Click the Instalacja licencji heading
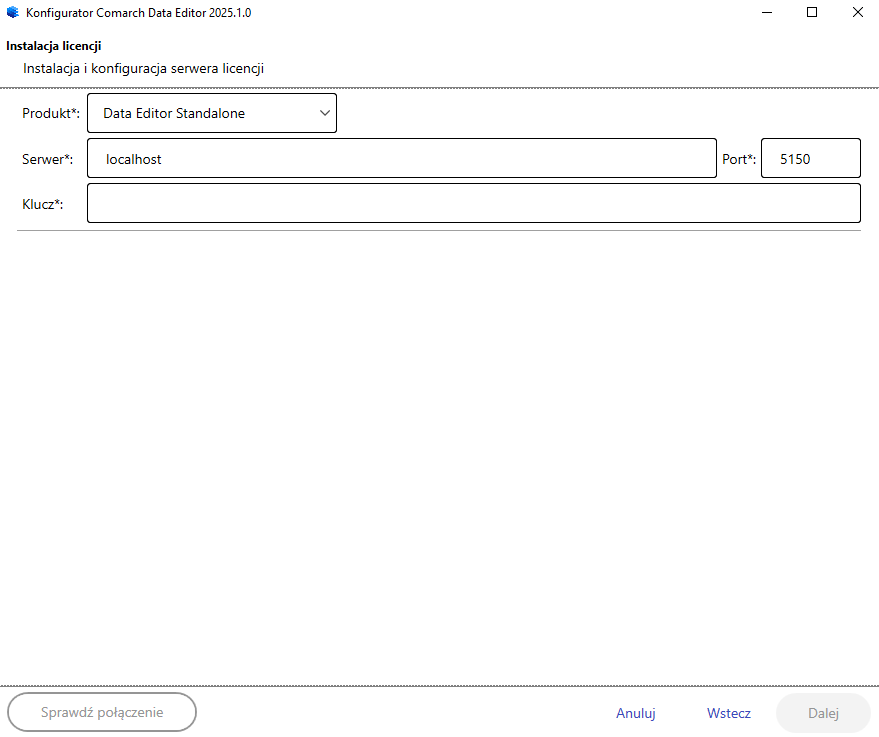This screenshot has height=737, width=879. point(54,46)
